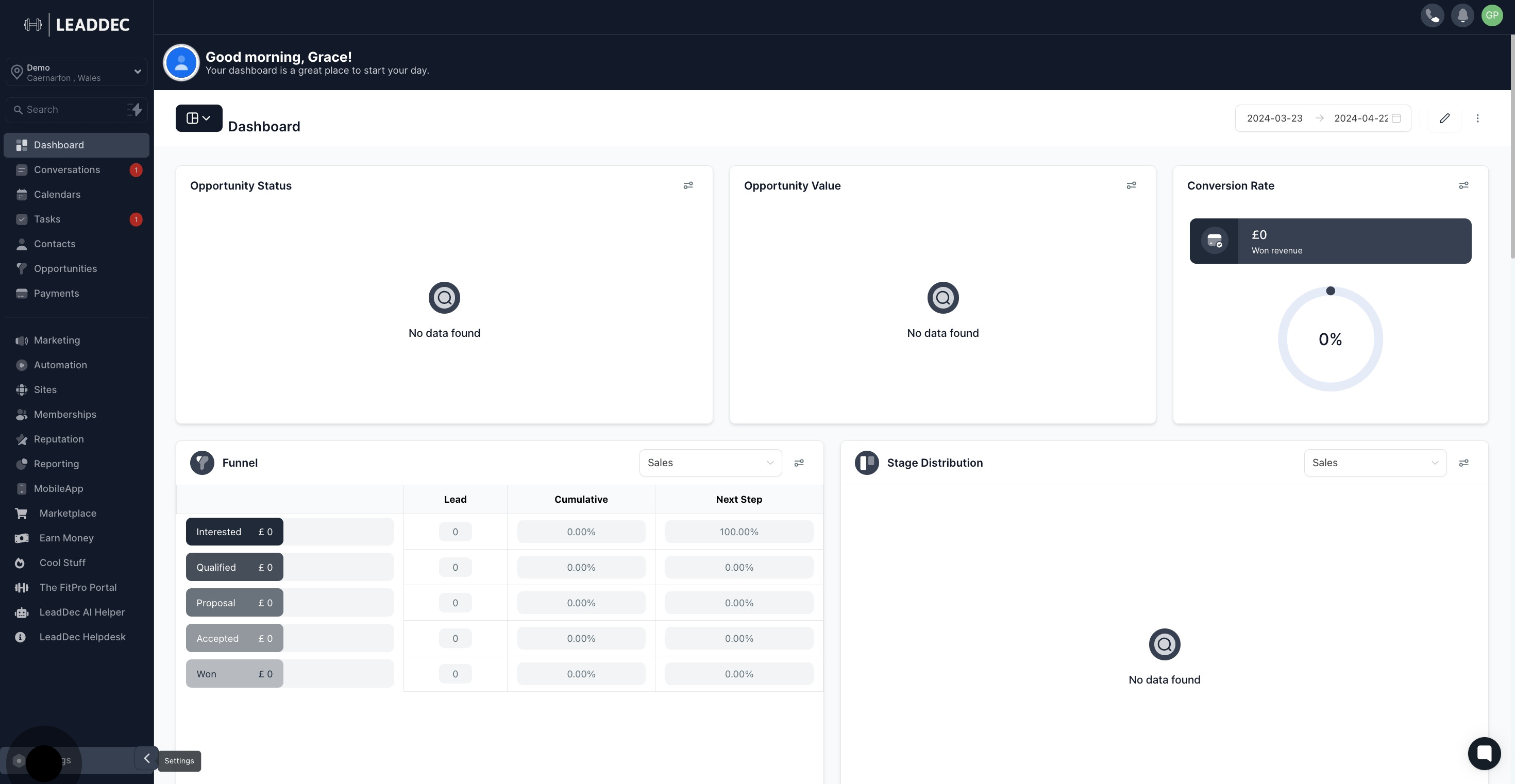Open the phone dialer icon
This screenshot has width=1515, height=784.
(x=1432, y=15)
